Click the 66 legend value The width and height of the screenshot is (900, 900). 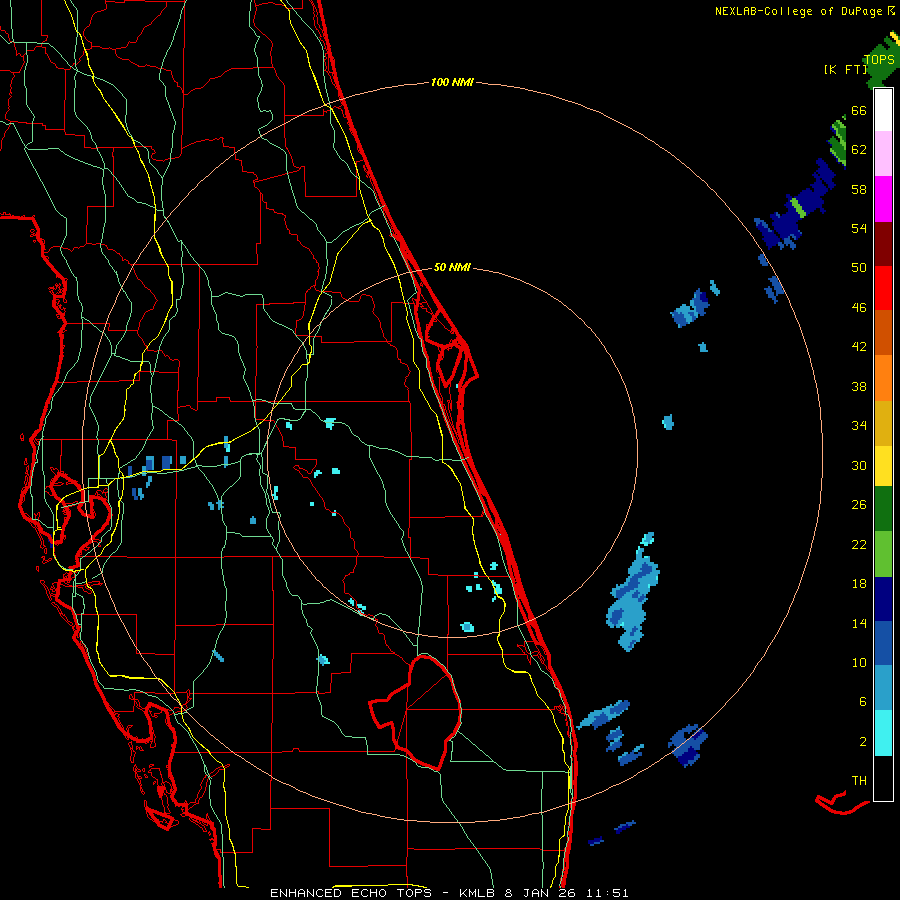pos(859,110)
